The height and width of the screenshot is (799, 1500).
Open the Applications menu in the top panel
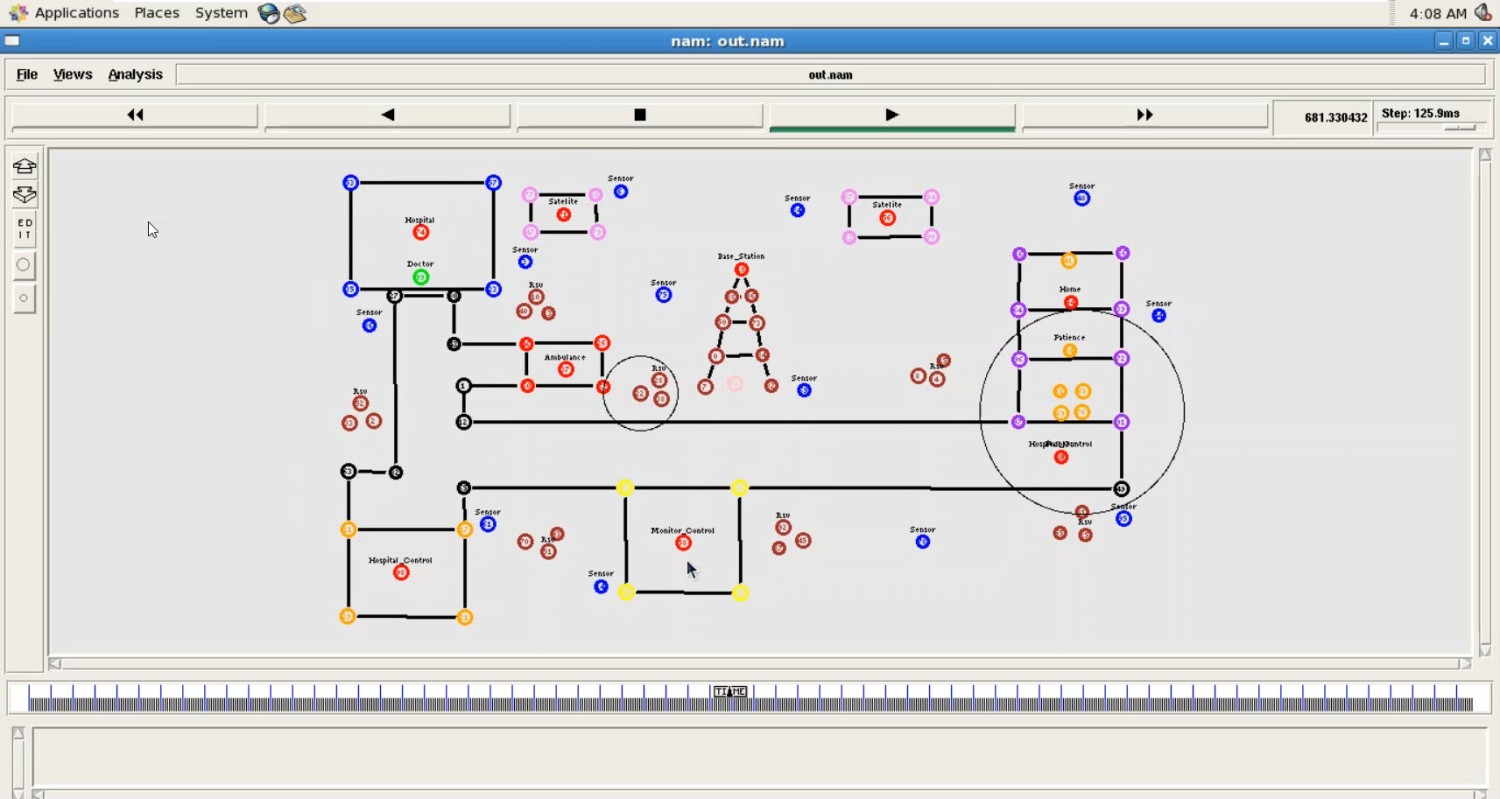coord(74,13)
